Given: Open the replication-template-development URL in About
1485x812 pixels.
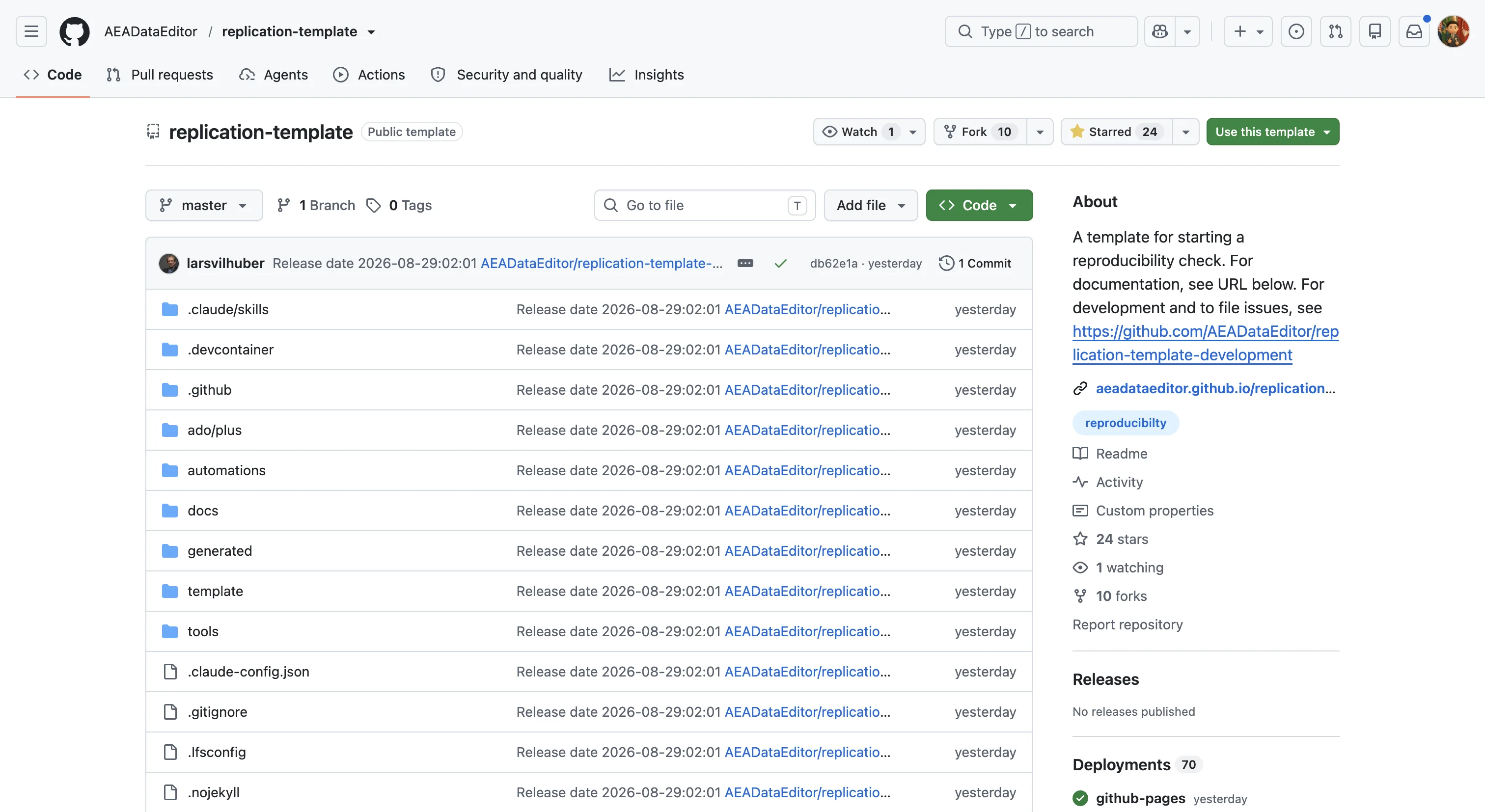Looking at the screenshot, I should [1206, 344].
